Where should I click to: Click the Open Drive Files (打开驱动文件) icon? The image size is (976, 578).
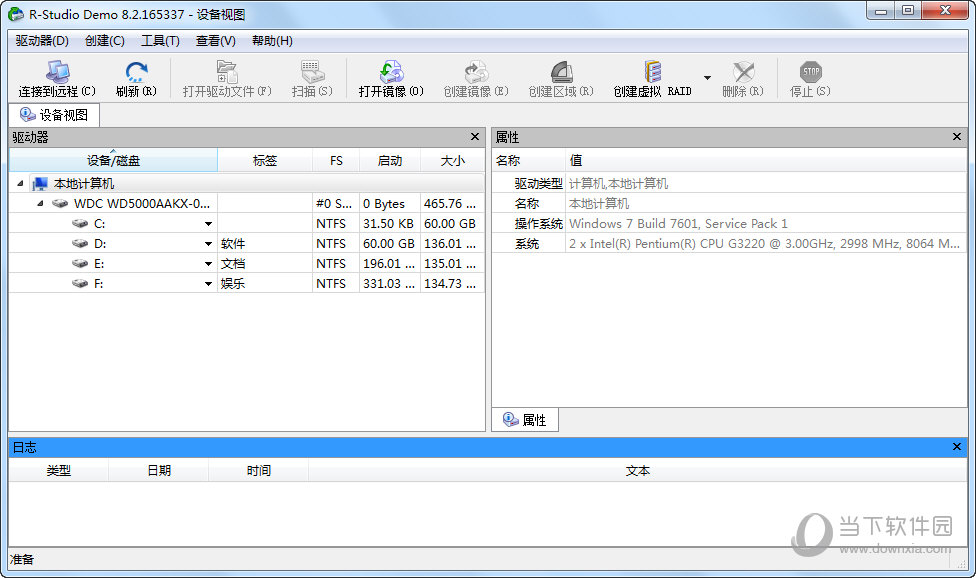pos(227,72)
